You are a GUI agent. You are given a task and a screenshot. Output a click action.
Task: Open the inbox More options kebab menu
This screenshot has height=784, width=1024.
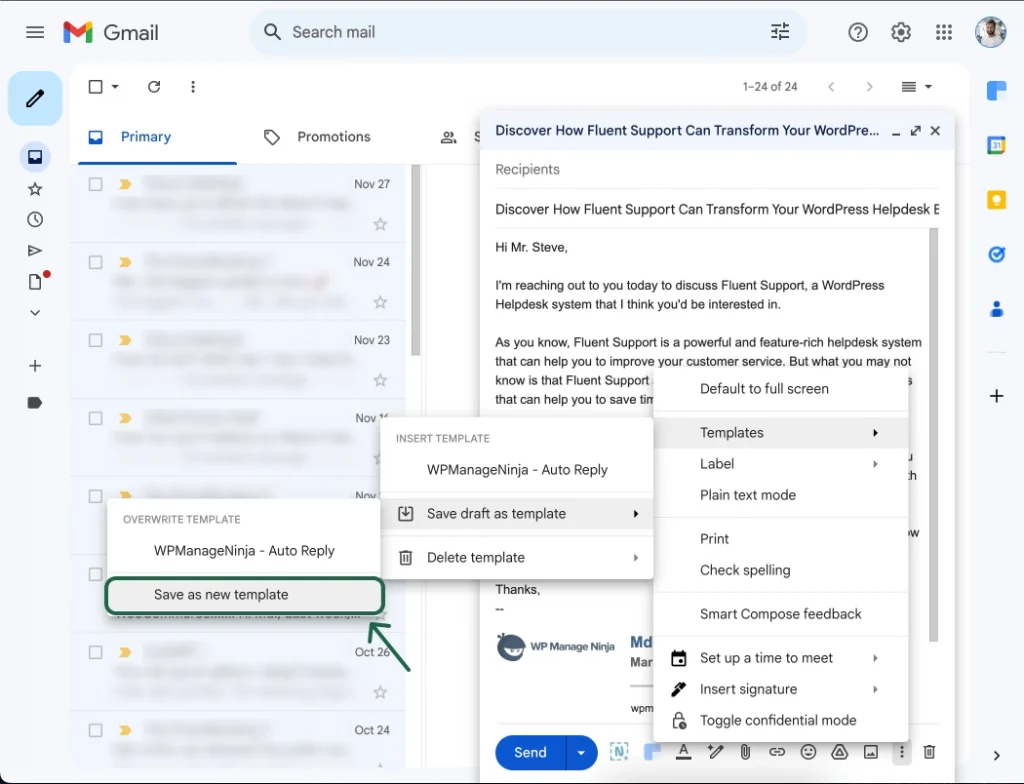tap(193, 87)
